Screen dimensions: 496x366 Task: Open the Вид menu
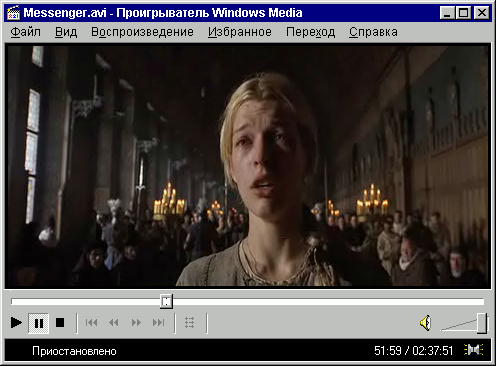pos(66,32)
